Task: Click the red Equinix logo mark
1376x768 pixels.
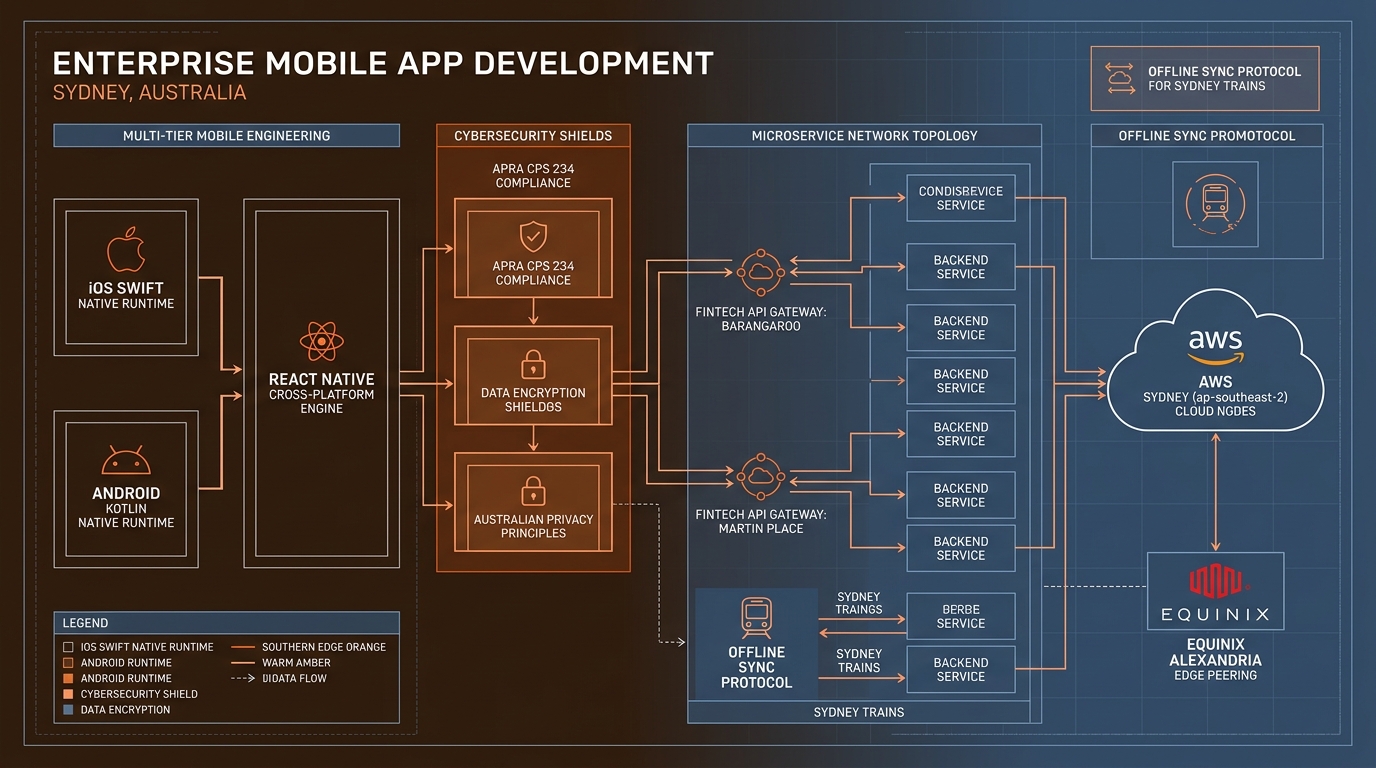Action: click(1215, 582)
